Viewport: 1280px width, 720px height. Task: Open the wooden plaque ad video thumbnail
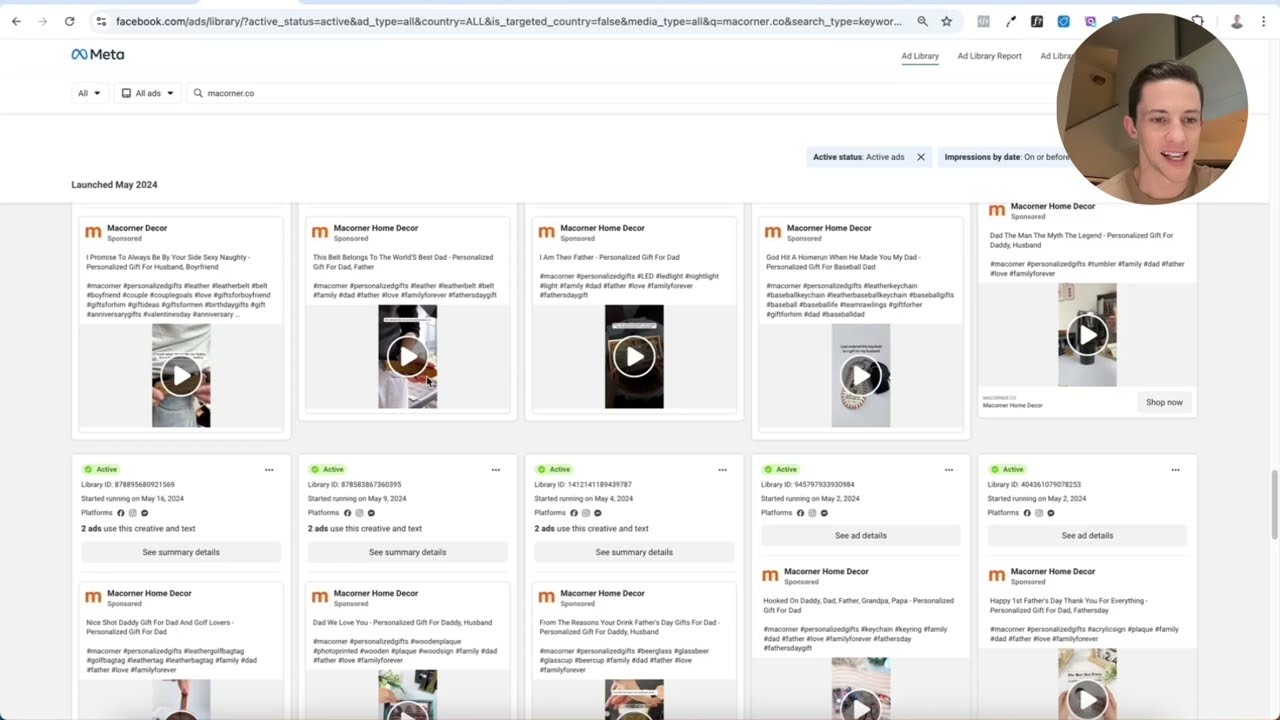407,695
